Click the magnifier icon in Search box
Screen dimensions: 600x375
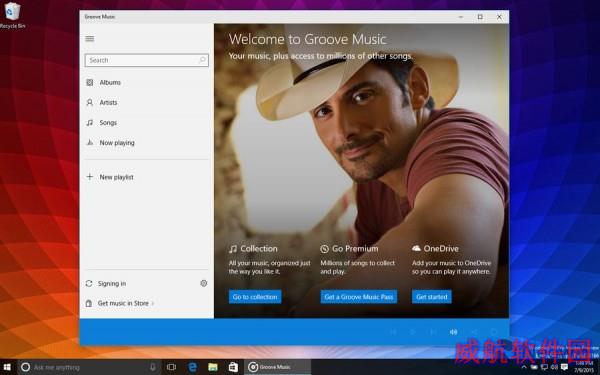click(x=202, y=60)
